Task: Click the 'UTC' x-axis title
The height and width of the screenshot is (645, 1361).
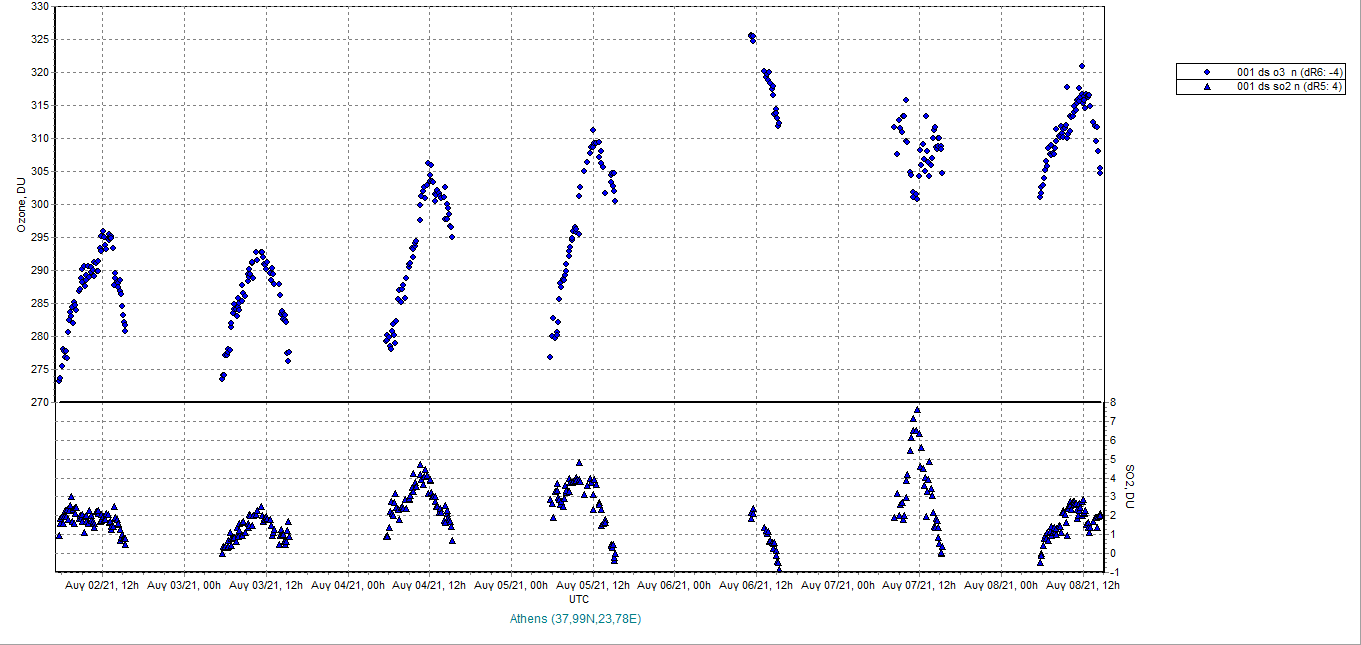Action: (x=578, y=599)
